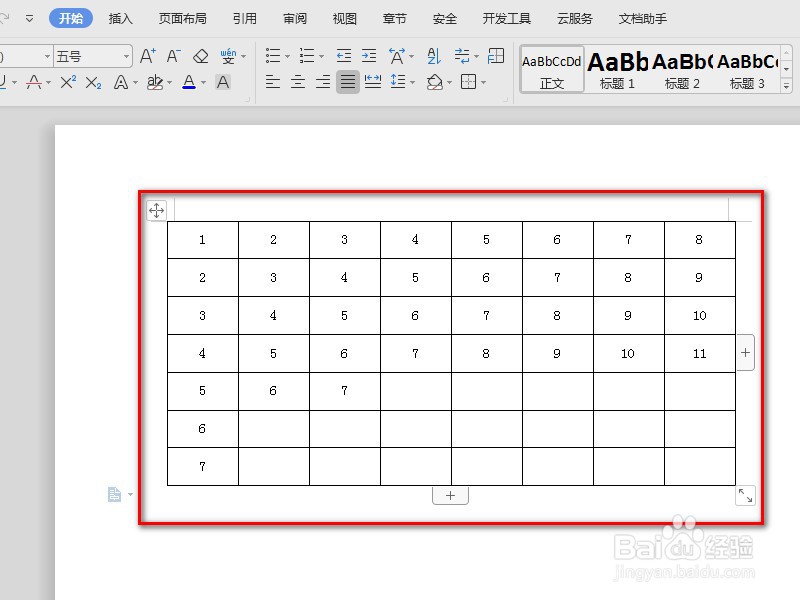Screen dimensions: 800x600
Task: Switch to the 引用 tab
Action: point(244,19)
